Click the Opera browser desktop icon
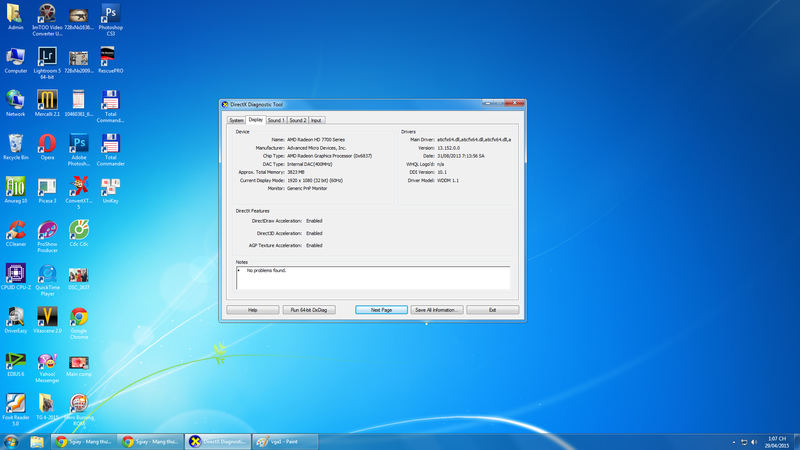This screenshot has height=450, width=800. [47, 145]
